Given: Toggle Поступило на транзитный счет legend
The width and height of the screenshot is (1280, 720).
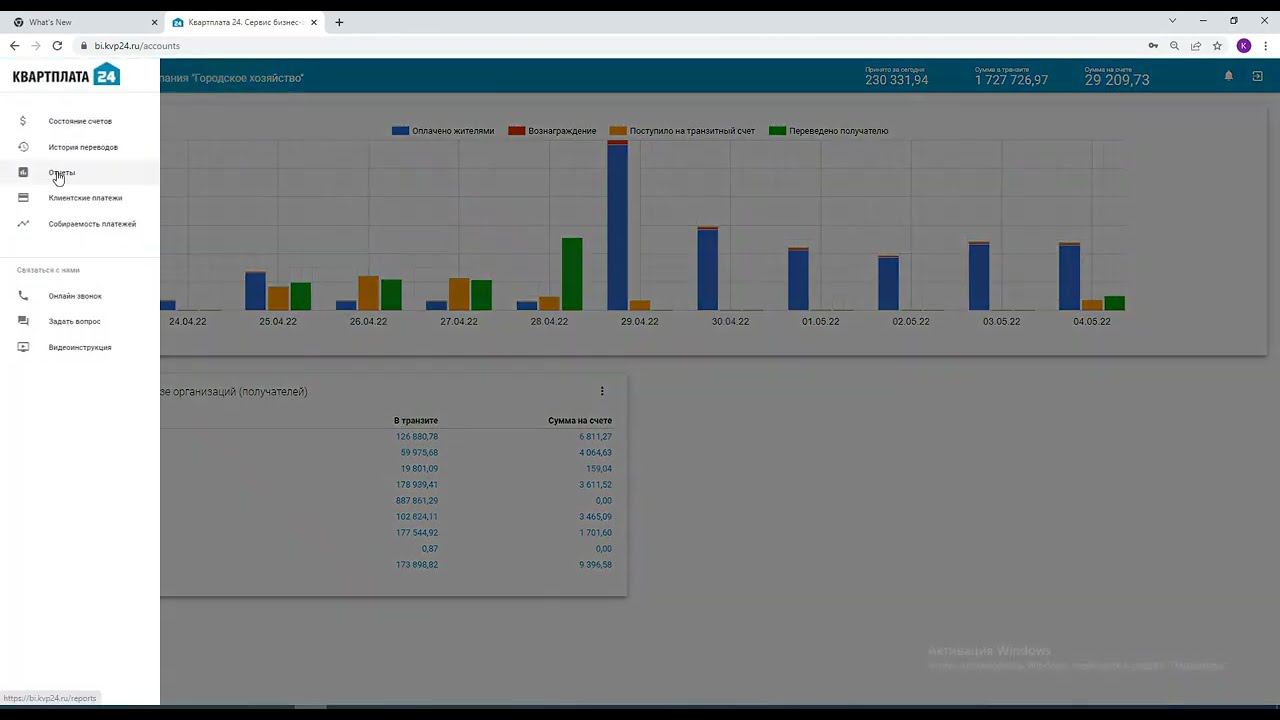Looking at the screenshot, I should (682, 131).
